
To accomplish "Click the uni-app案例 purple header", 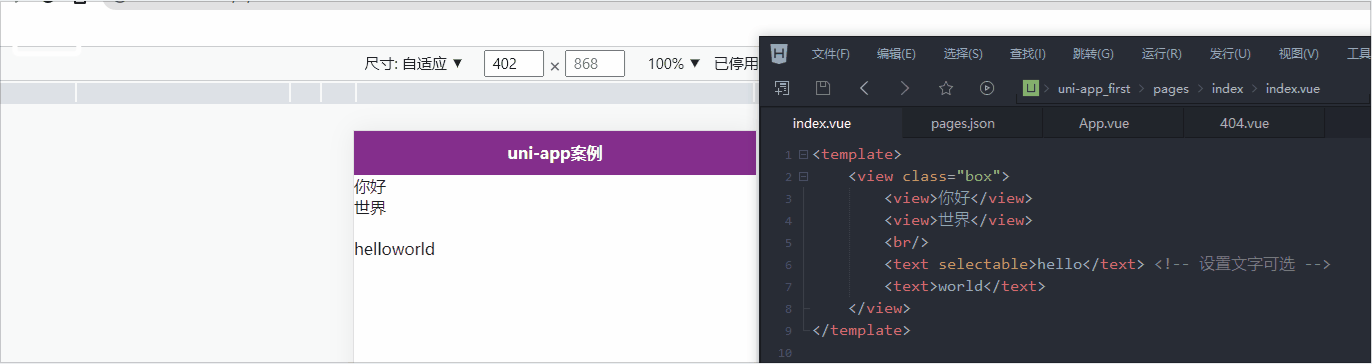I will point(555,153).
